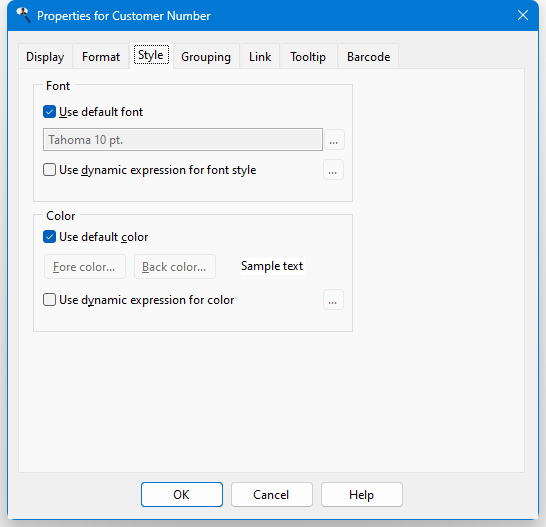This screenshot has height=527, width=546.
Task: Click the Tahoma 10 pt. font field
Action: (x=183, y=140)
